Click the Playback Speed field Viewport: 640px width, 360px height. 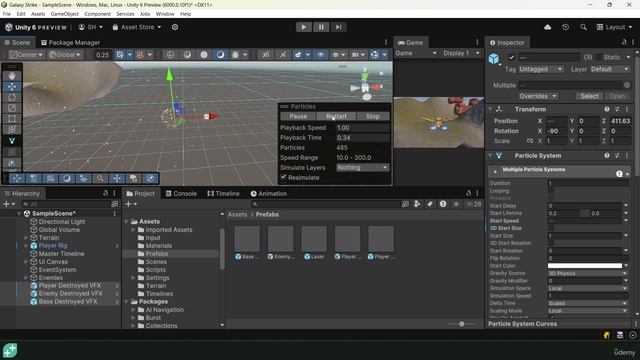point(362,127)
